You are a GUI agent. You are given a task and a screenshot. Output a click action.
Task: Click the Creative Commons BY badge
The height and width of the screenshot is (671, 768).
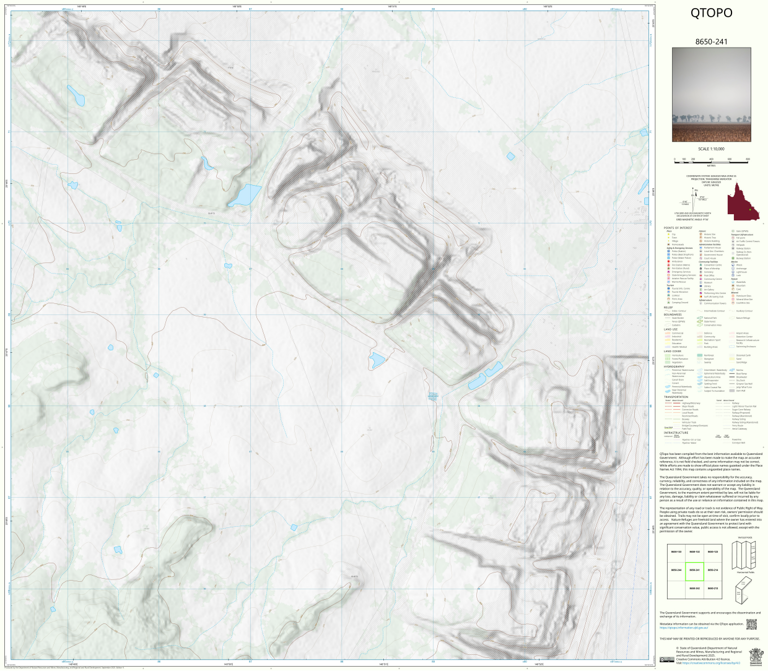click(x=665, y=660)
